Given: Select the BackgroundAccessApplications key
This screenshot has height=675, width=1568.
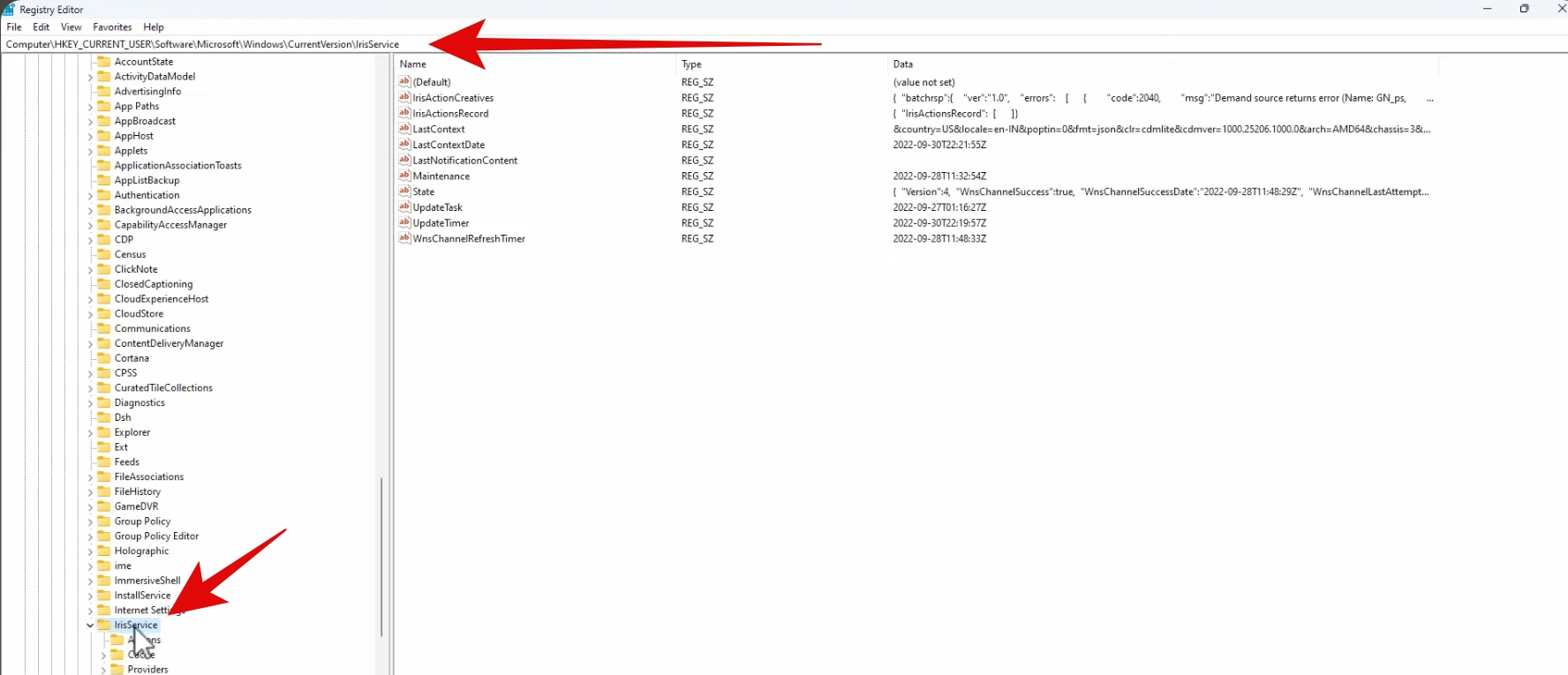Looking at the screenshot, I should [183, 210].
